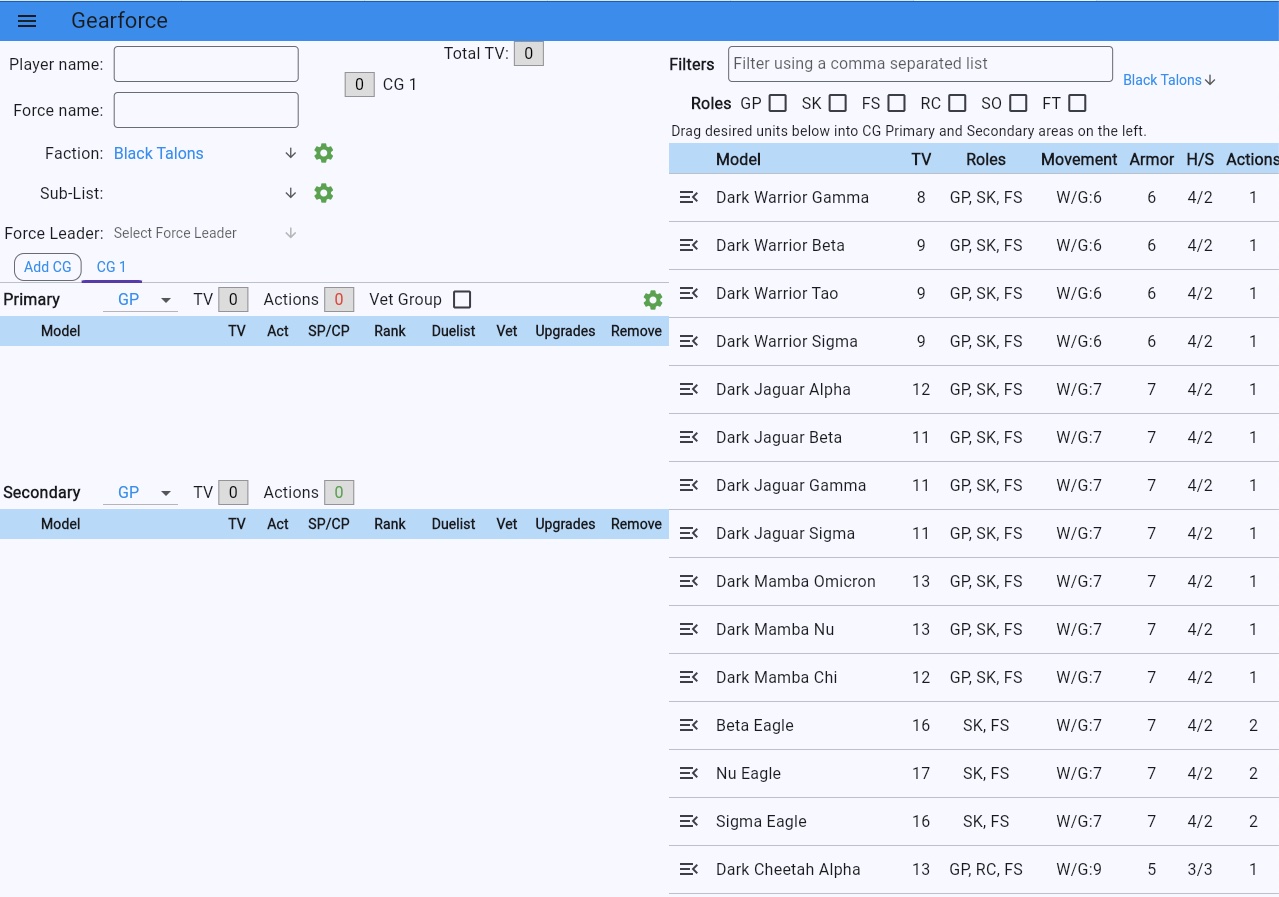Open the hamburger navigation menu
1279x897 pixels.
[x=27, y=21]
